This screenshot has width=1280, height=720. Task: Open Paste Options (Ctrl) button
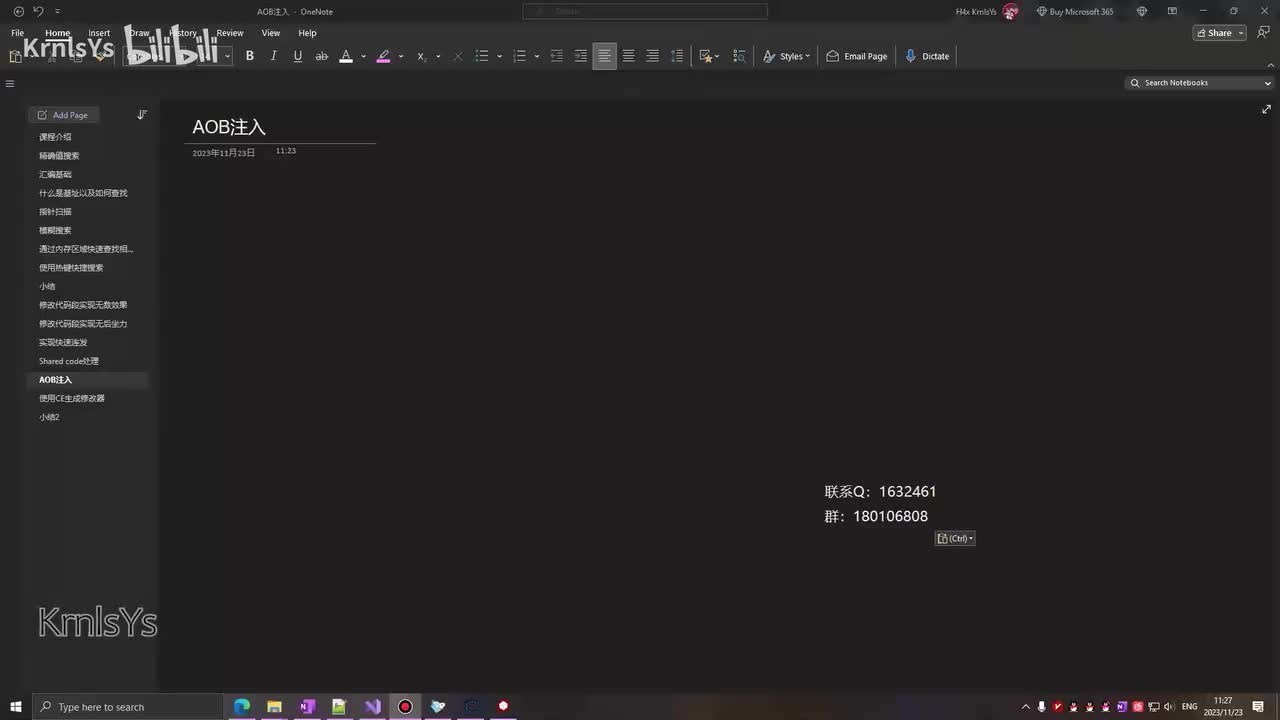(x=955, y=538)
